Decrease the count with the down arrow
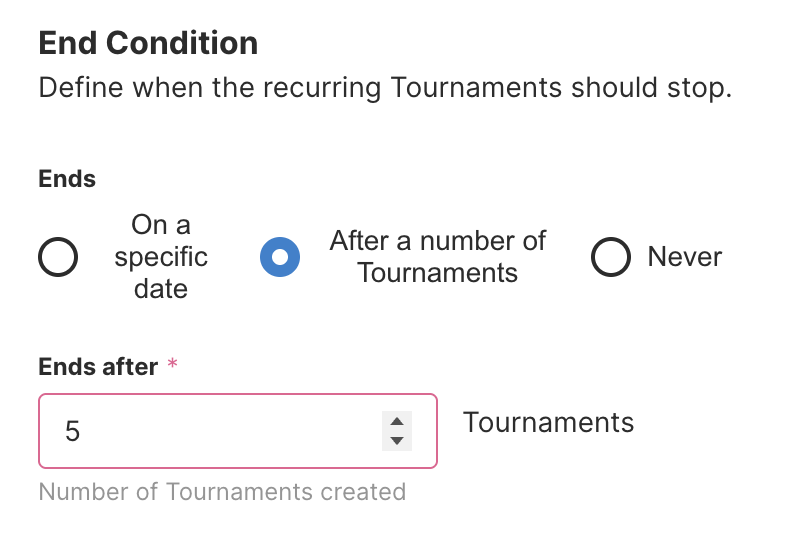Image resolution: width=810 pixels, height=538 pixels. (x=397, y=440)
